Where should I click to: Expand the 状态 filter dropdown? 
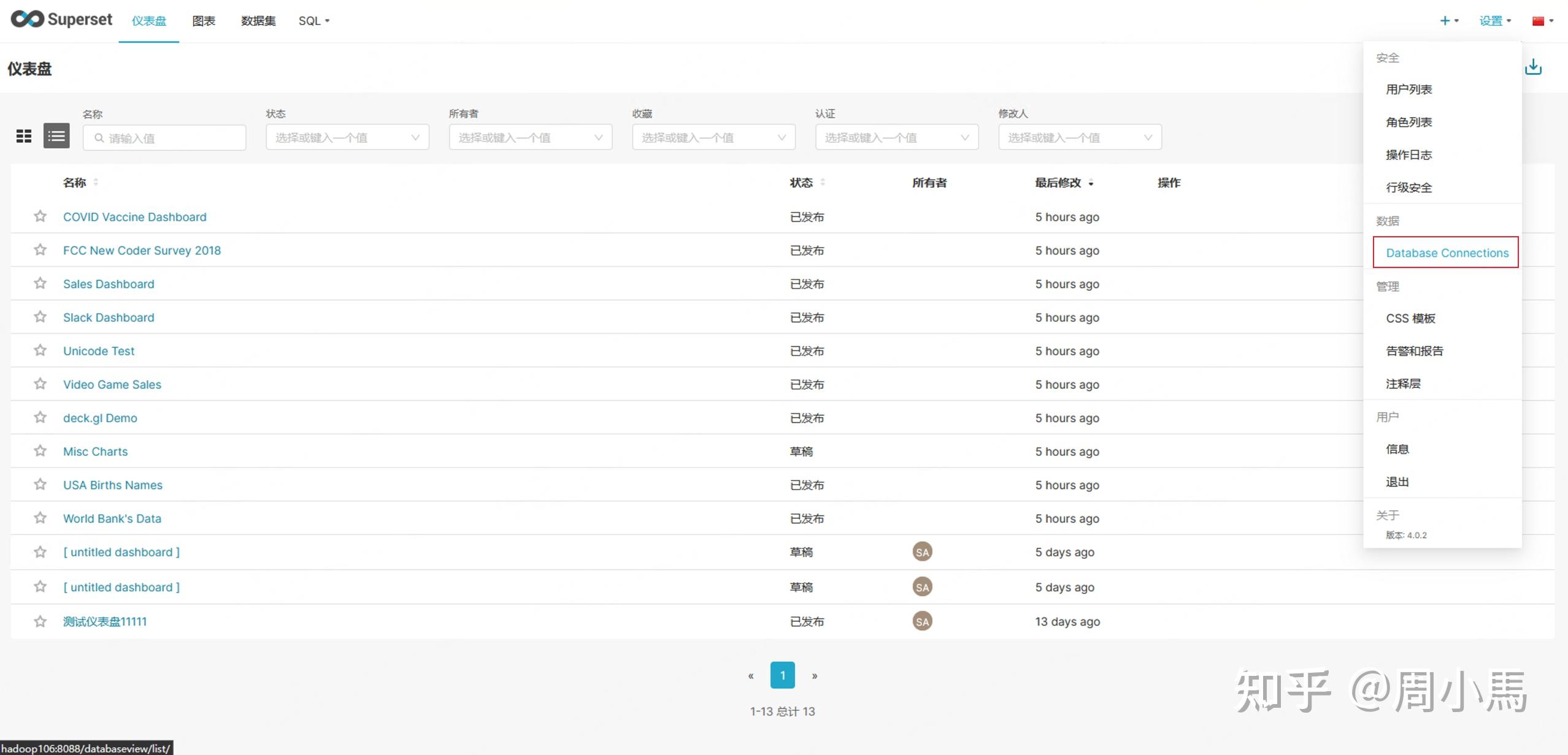coord(347,137)
